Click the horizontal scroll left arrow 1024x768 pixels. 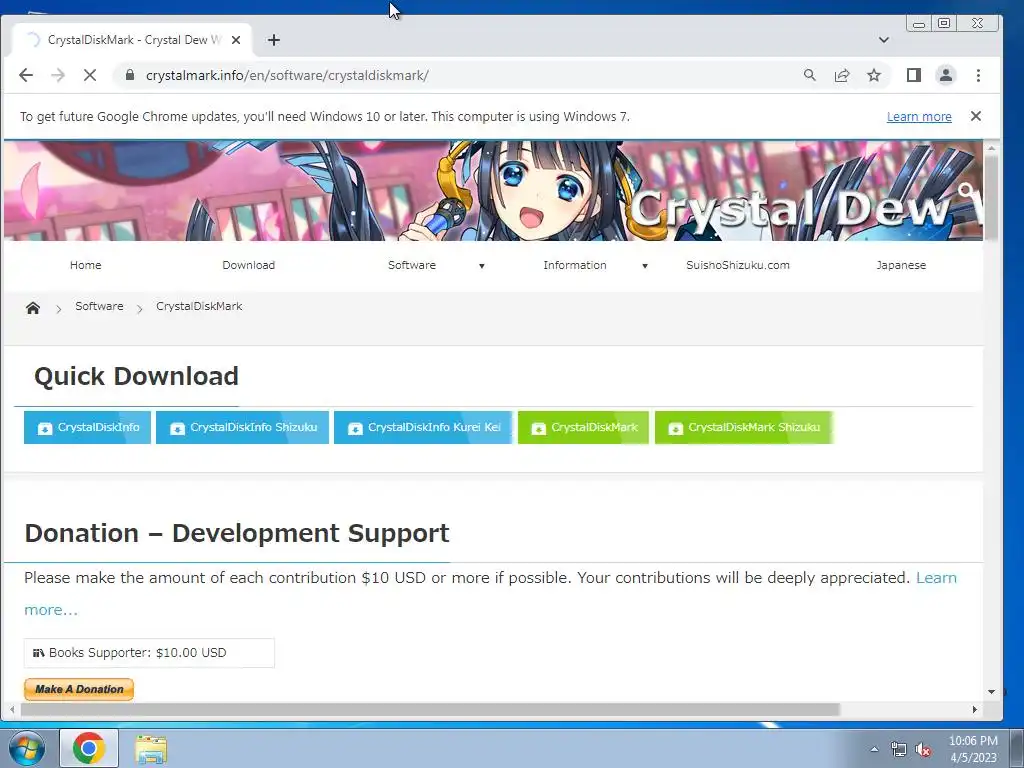click(x=12, y=709)
